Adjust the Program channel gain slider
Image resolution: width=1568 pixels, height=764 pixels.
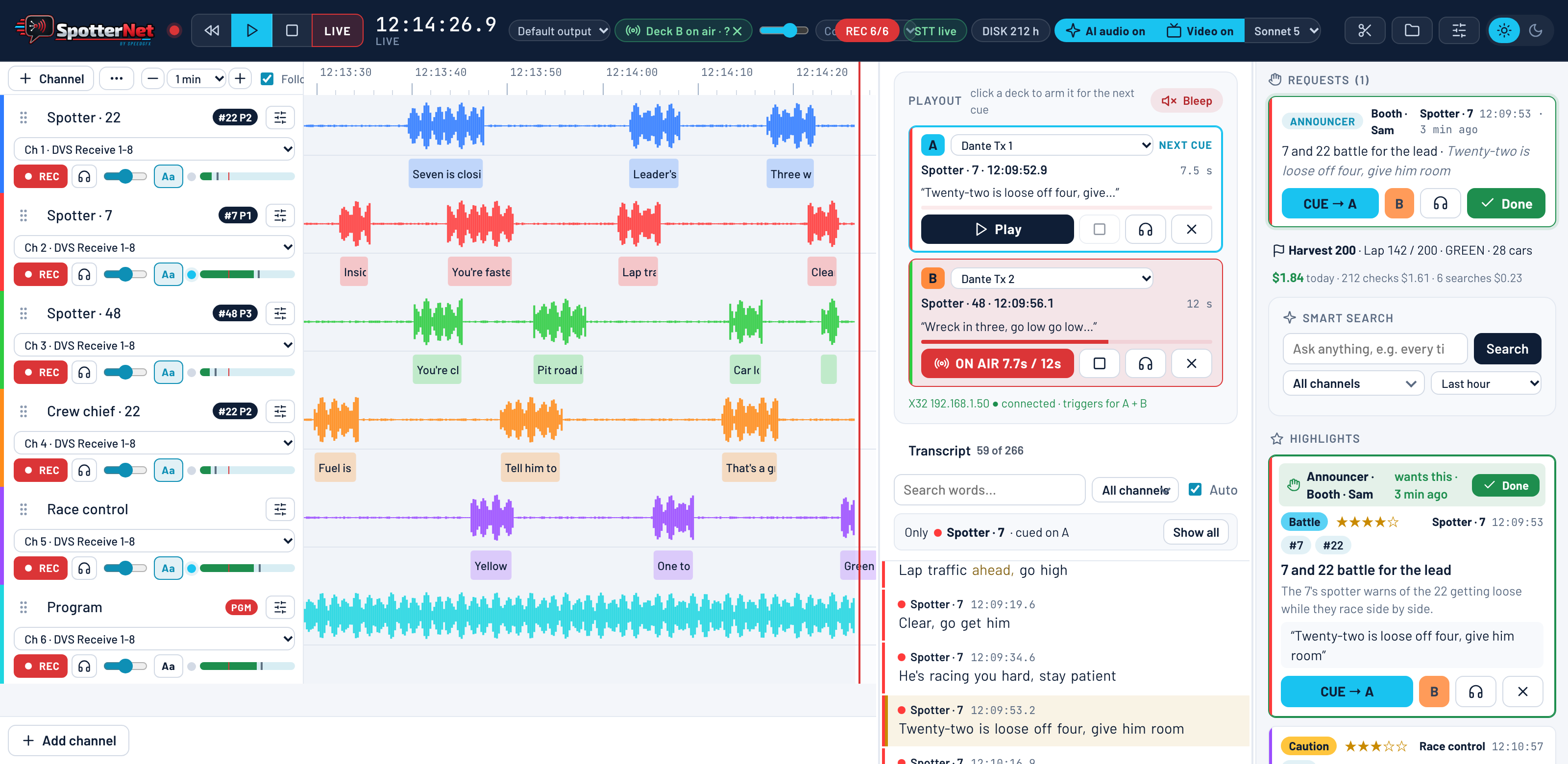tap(125, 666)
